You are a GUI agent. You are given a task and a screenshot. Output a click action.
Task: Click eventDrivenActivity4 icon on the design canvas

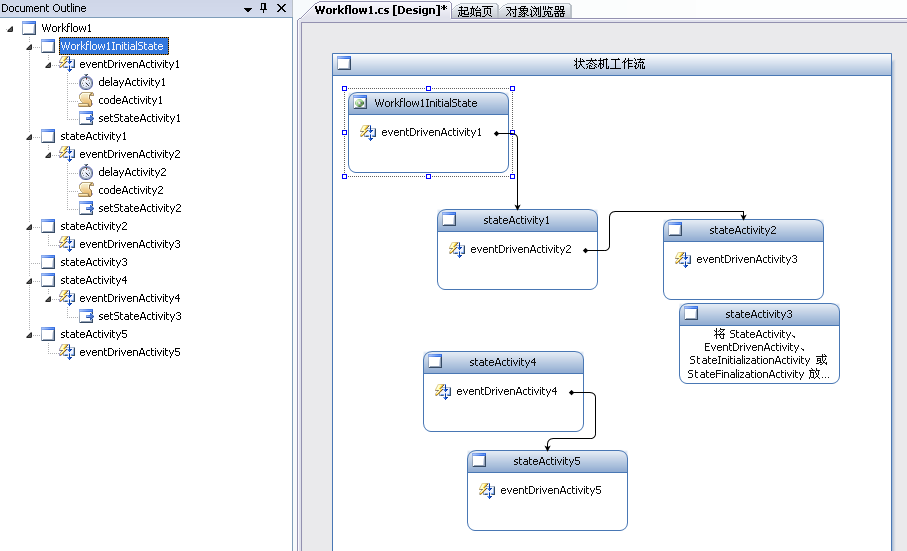443,391
